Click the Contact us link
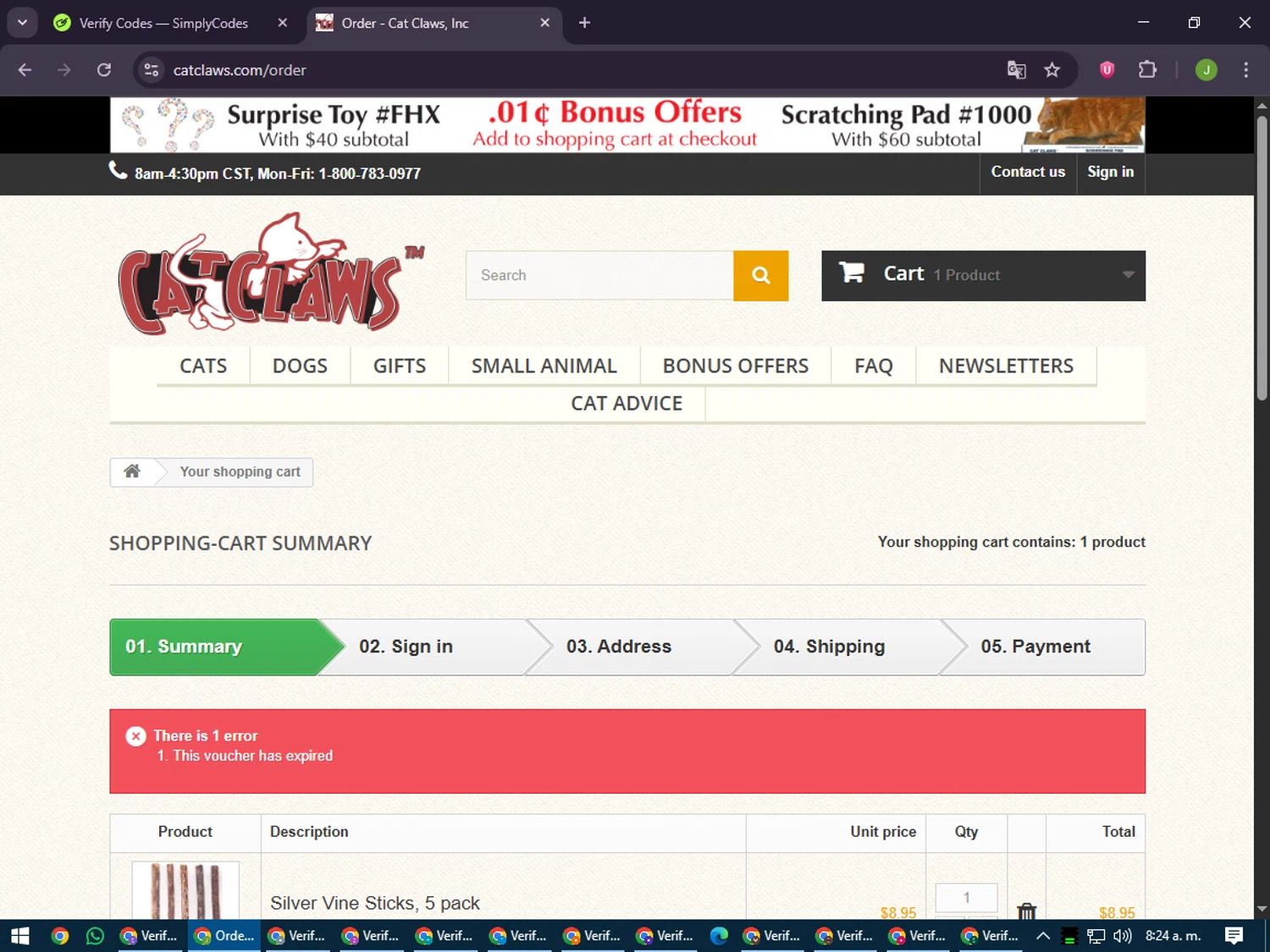This screenshot has height=952, width=1270. (x=1028, y=172)
